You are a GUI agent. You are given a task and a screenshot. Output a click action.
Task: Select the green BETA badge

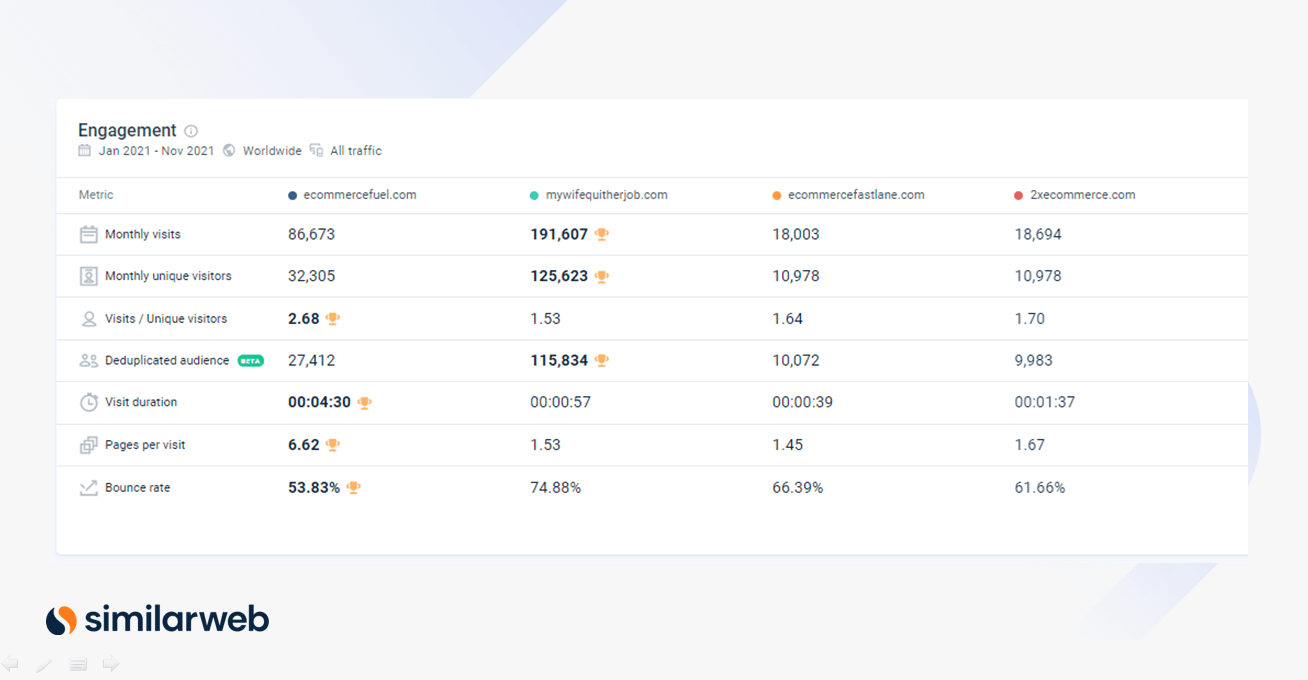click(251, 361)
